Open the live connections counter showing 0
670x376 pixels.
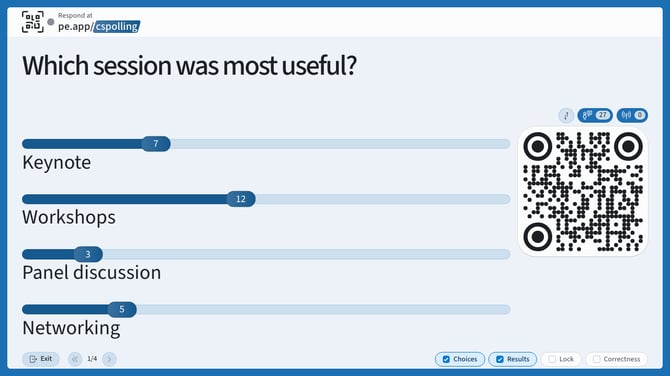coord(632,115)
